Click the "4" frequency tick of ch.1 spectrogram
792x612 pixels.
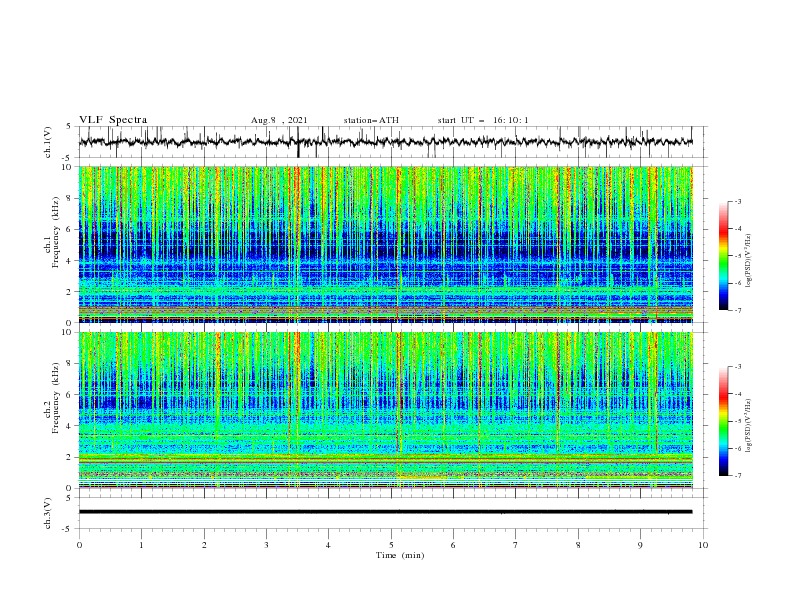pos(69,261)
